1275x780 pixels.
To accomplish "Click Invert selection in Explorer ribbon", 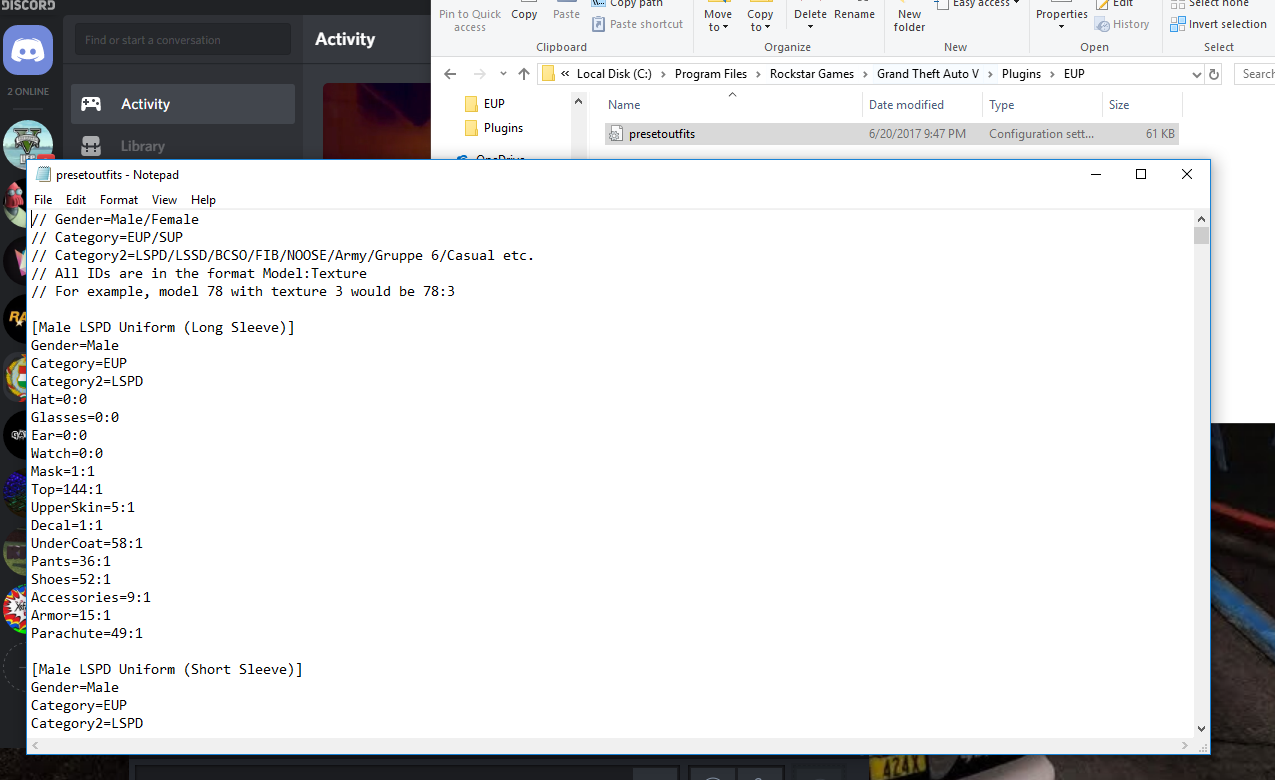I will tap(1218, 24).
